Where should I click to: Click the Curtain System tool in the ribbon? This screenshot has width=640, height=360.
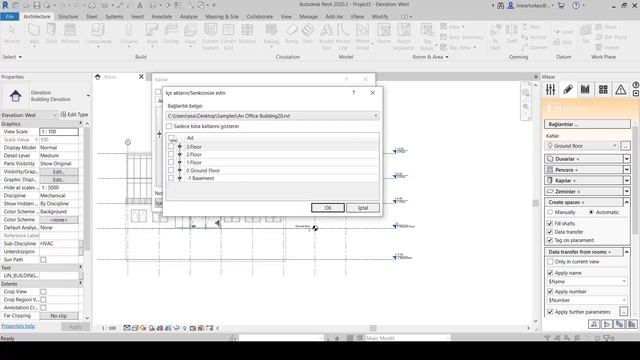210,36
